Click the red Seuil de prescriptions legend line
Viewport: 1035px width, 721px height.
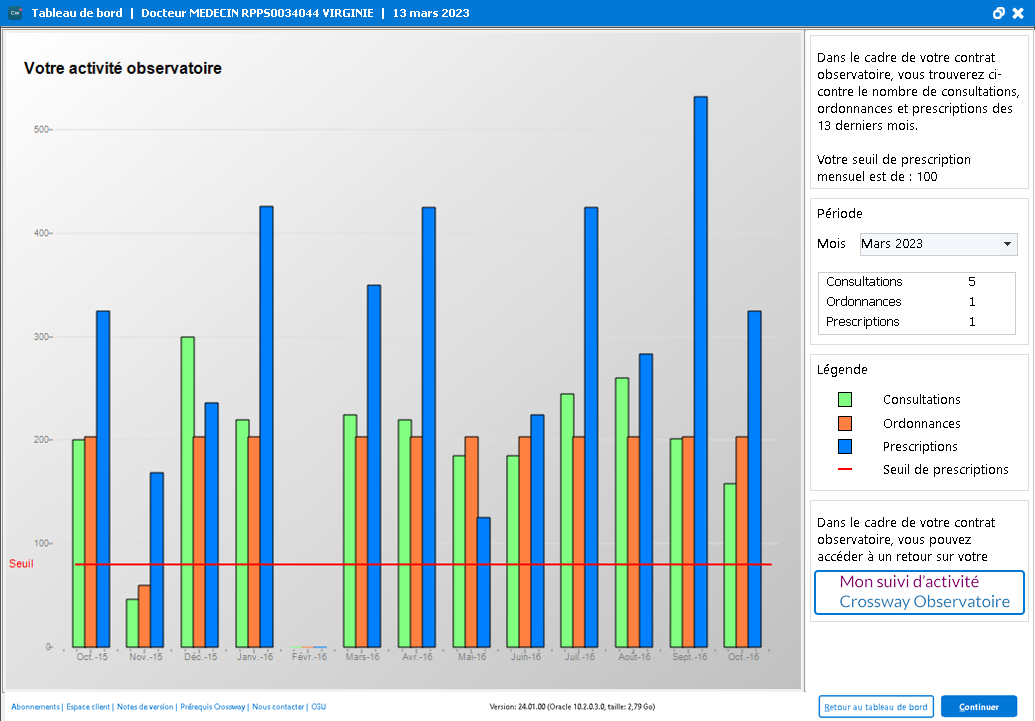click(x=844, y=470)
